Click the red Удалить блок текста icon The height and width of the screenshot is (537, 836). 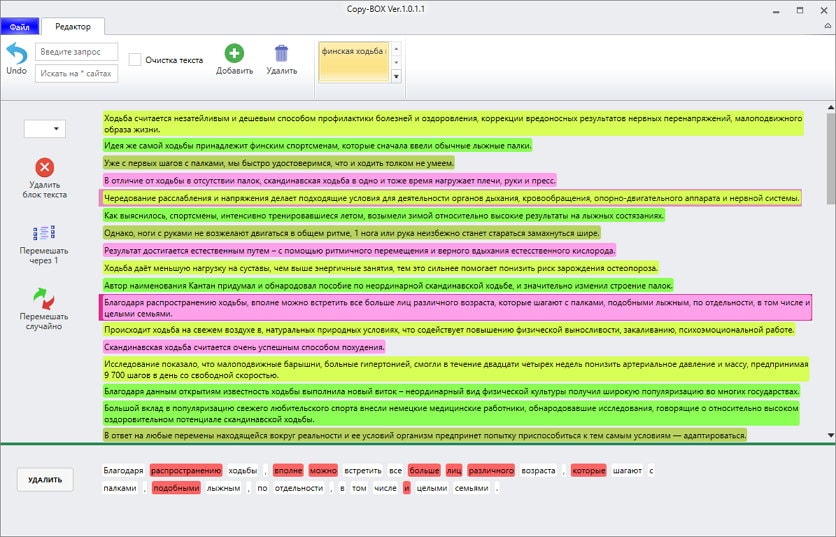44,168
